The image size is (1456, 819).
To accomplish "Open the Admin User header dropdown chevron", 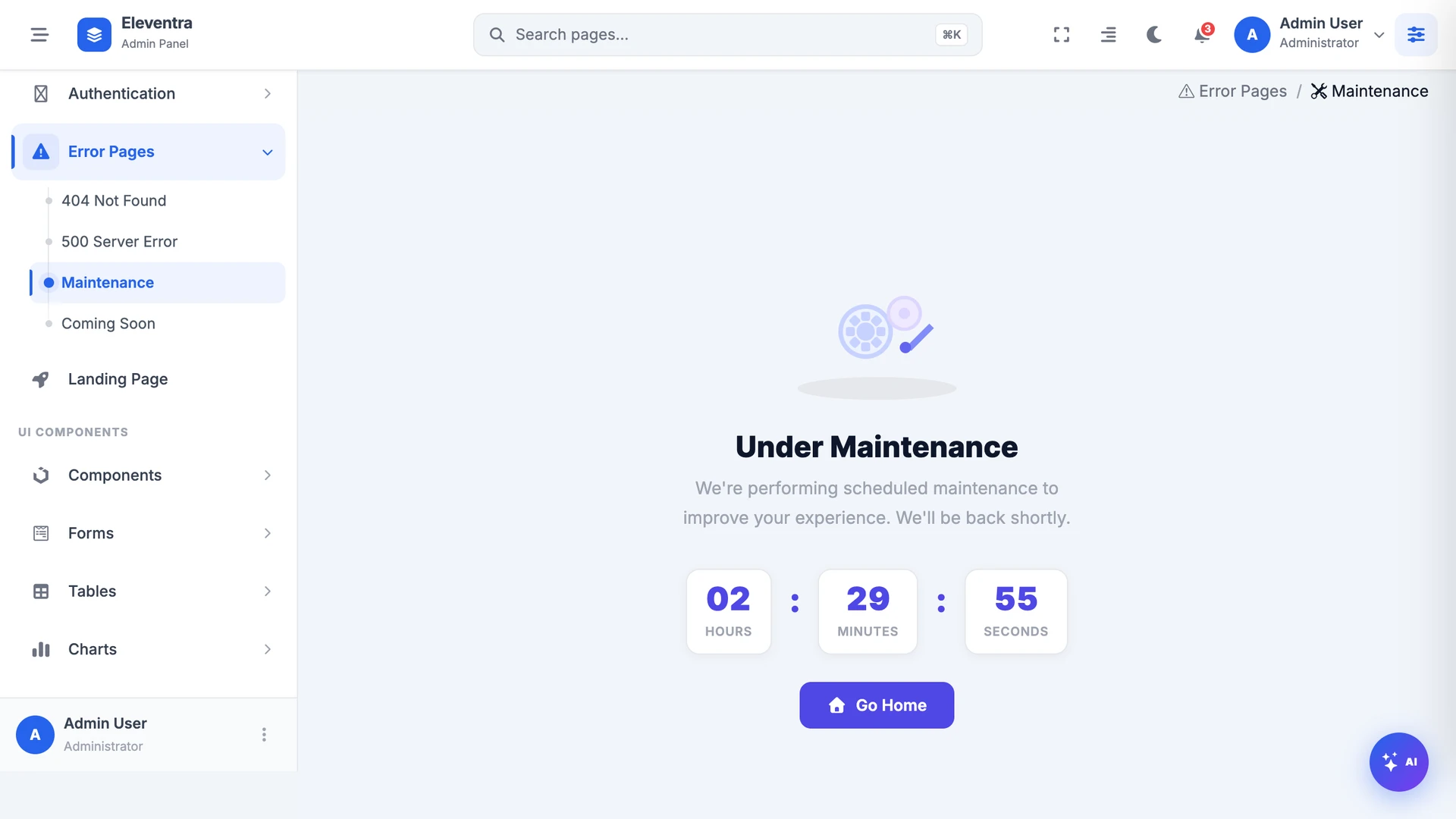I will tap(1379, 35).
